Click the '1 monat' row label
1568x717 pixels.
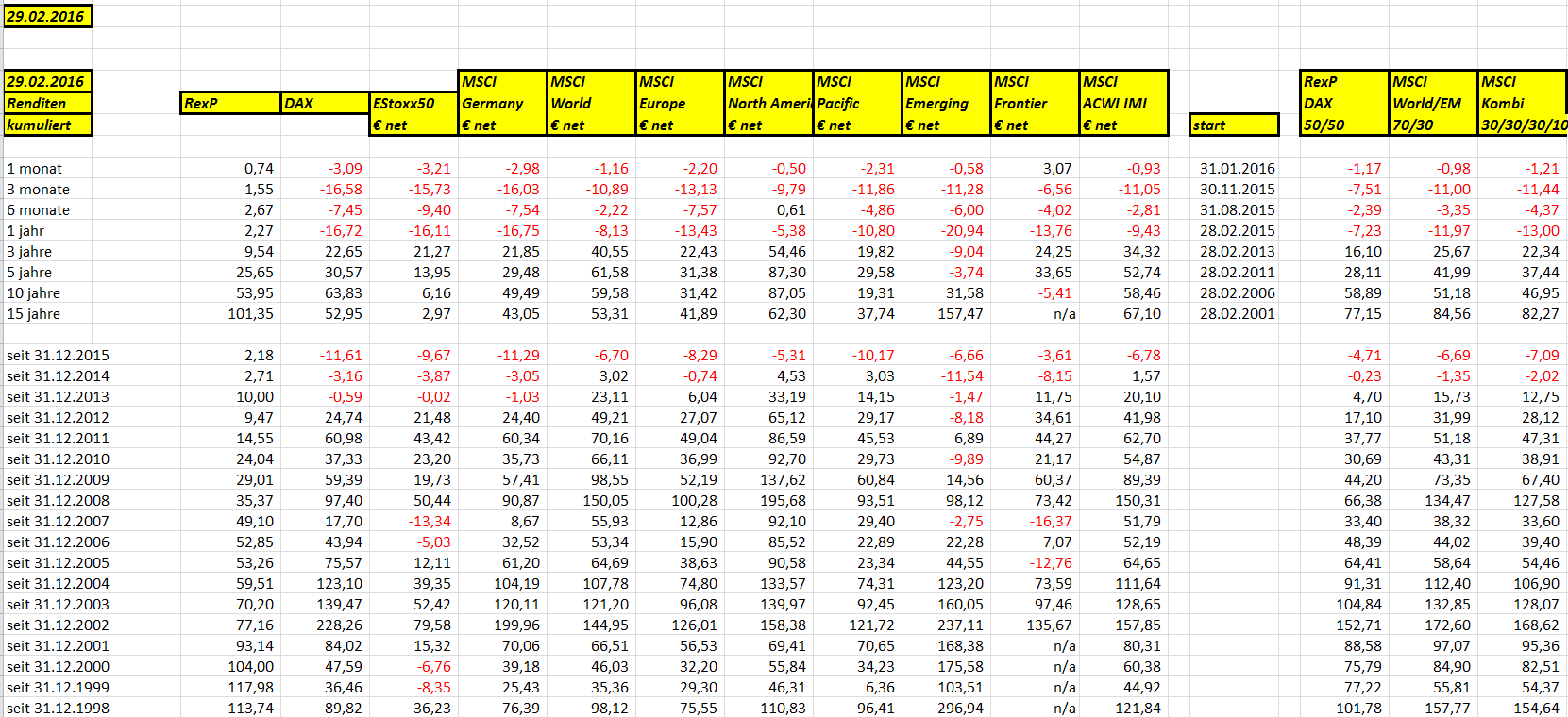(x=35, y=168)
